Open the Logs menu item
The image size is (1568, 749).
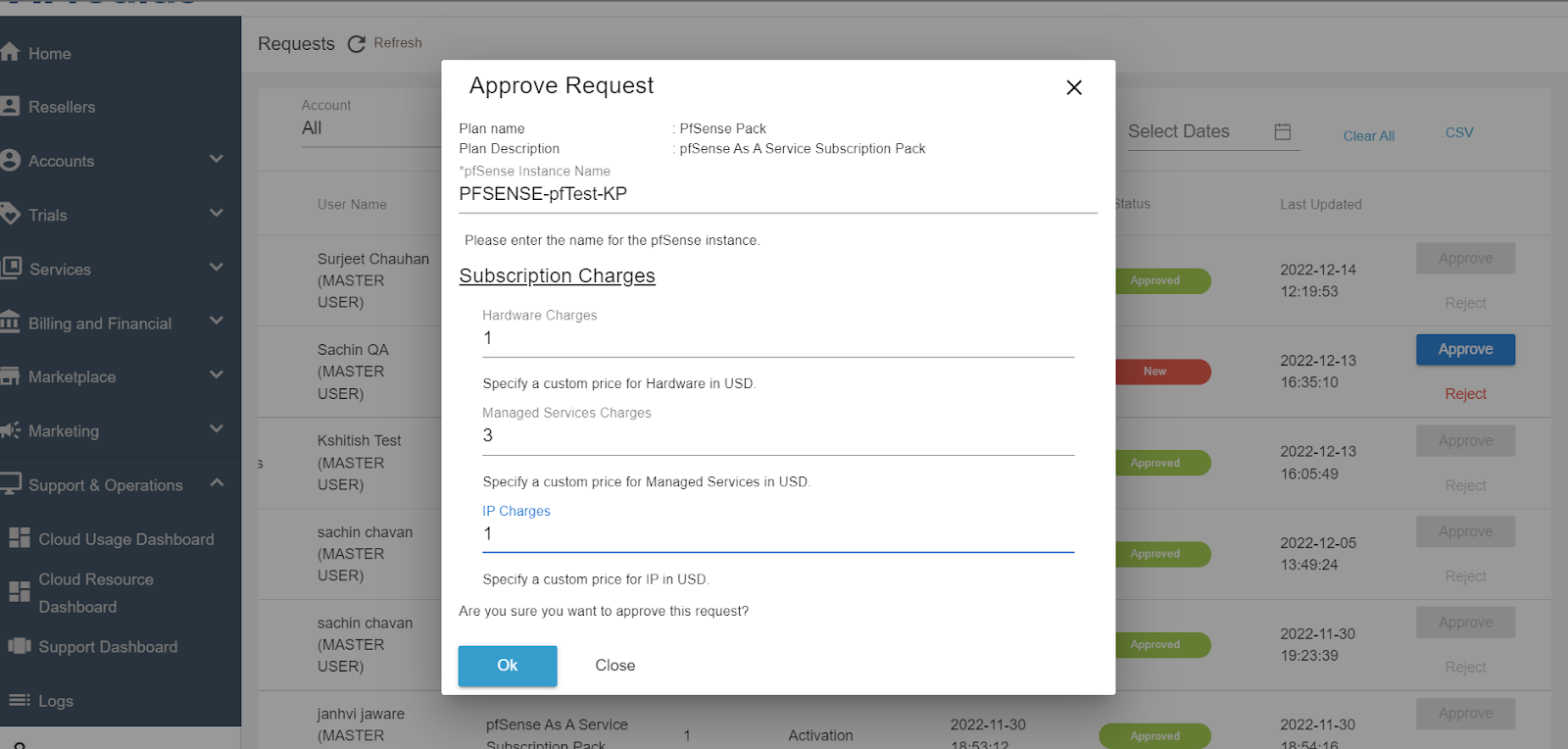[56, 701]
